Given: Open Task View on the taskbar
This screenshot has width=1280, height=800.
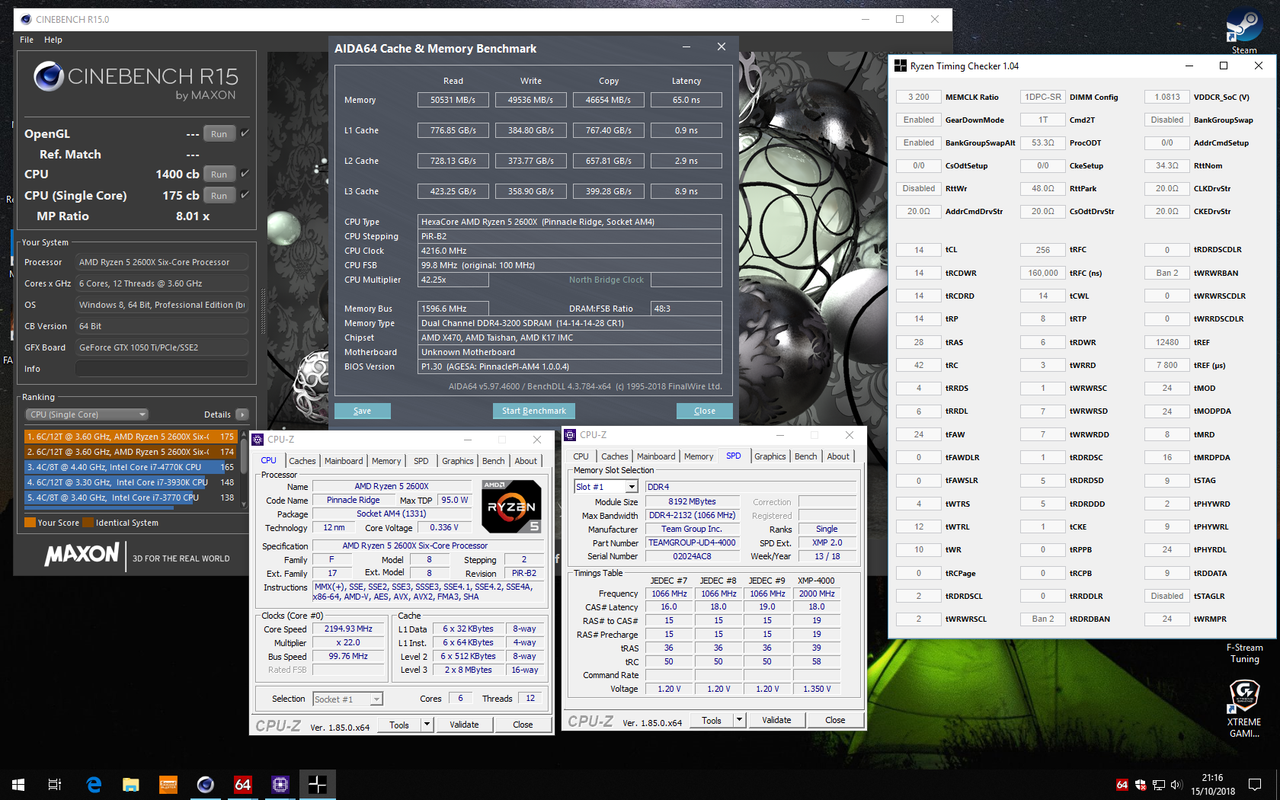Looking at the screenshot, I should pyautogui.click(x=55, y=785).
